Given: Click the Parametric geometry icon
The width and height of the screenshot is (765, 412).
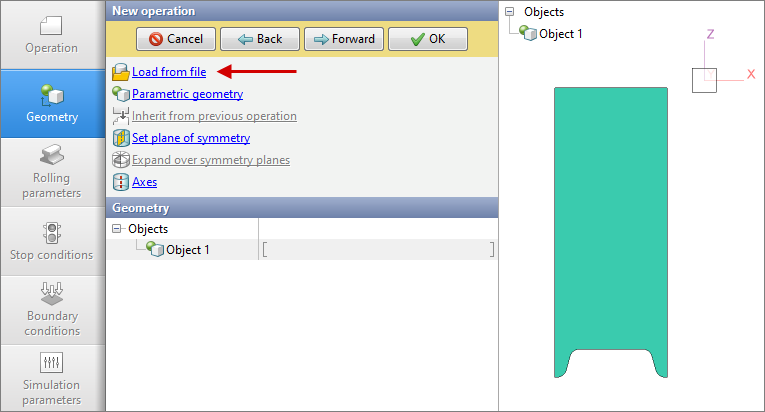Looking at the screenshot, I should 121,94.
